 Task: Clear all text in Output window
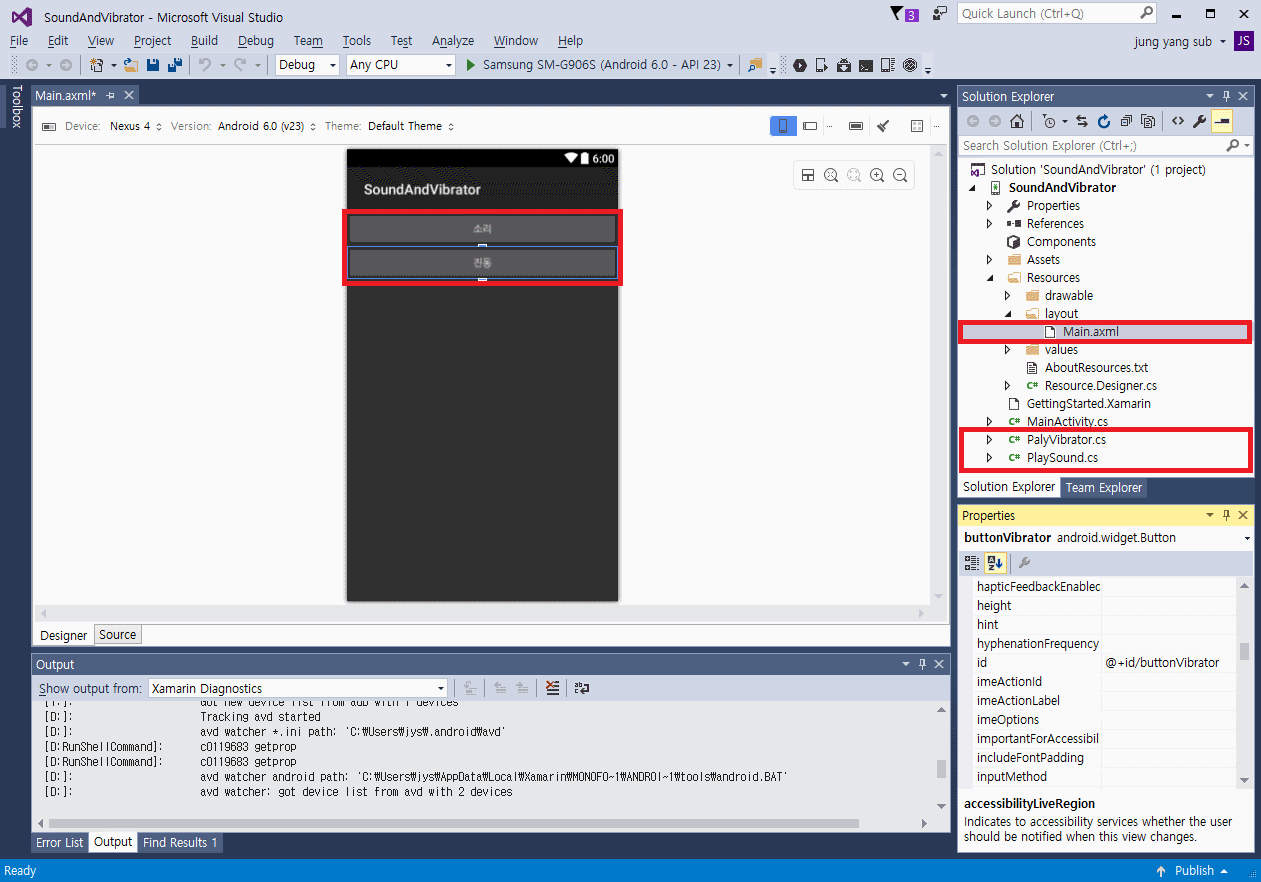coord(553,688)
